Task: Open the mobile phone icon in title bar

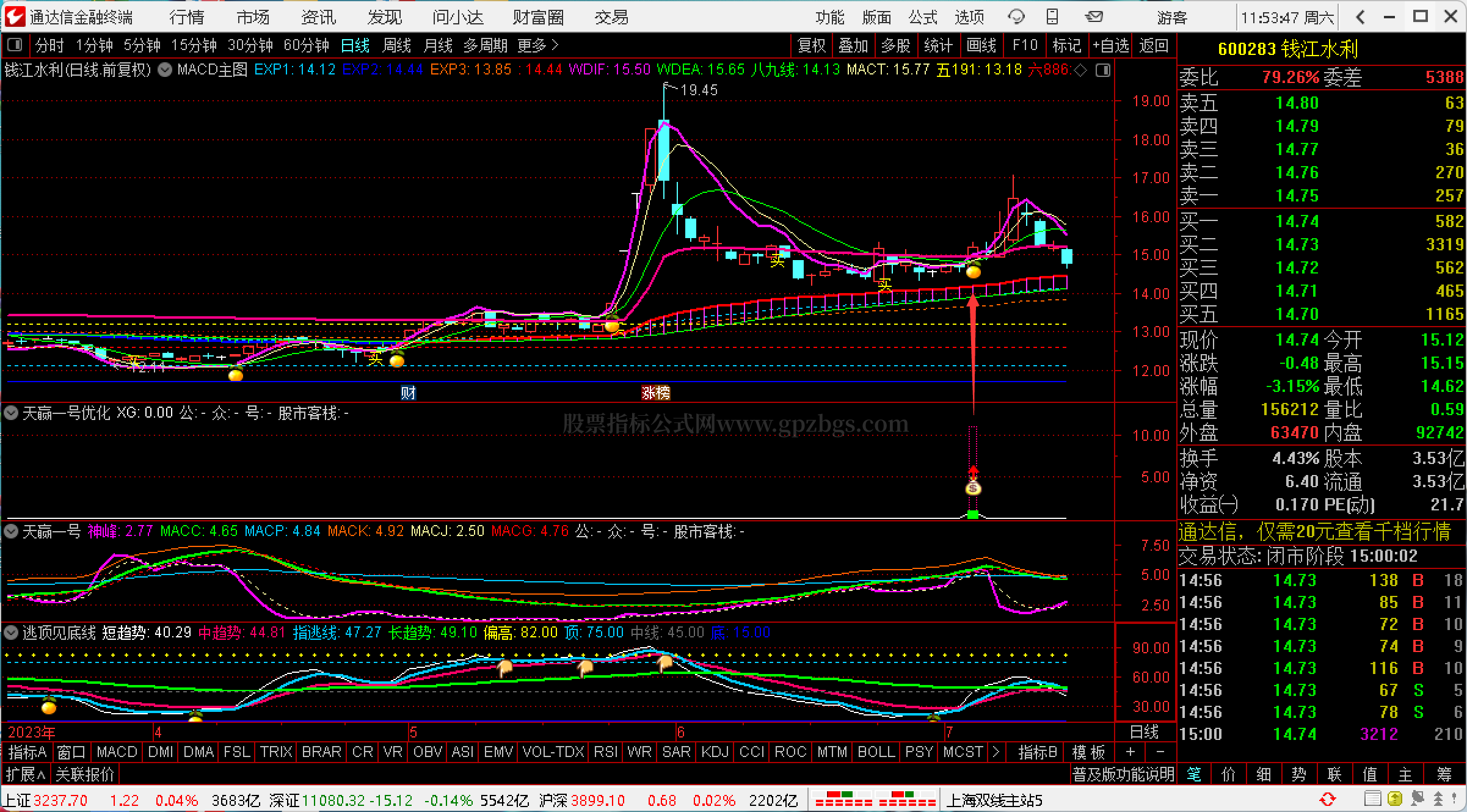Action: tap(1052, 17)
